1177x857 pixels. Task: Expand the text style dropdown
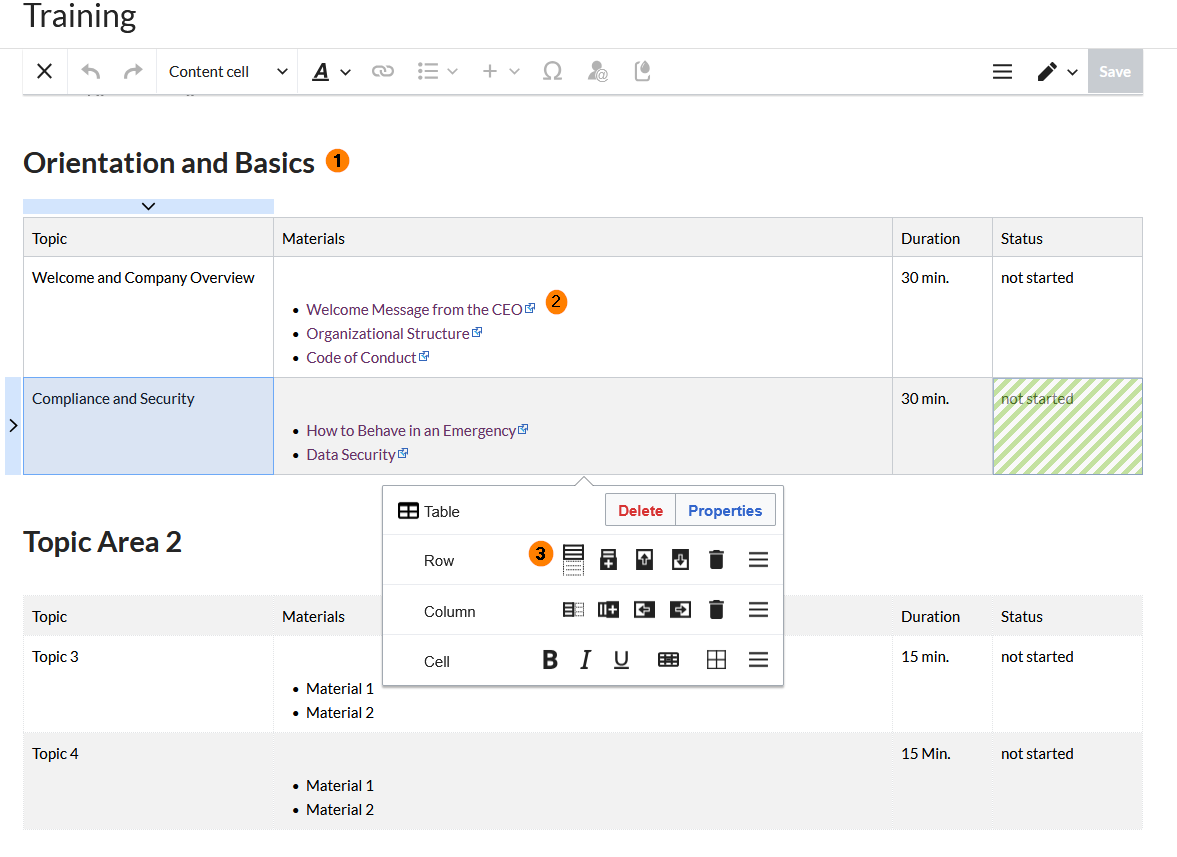coord(332,72)
